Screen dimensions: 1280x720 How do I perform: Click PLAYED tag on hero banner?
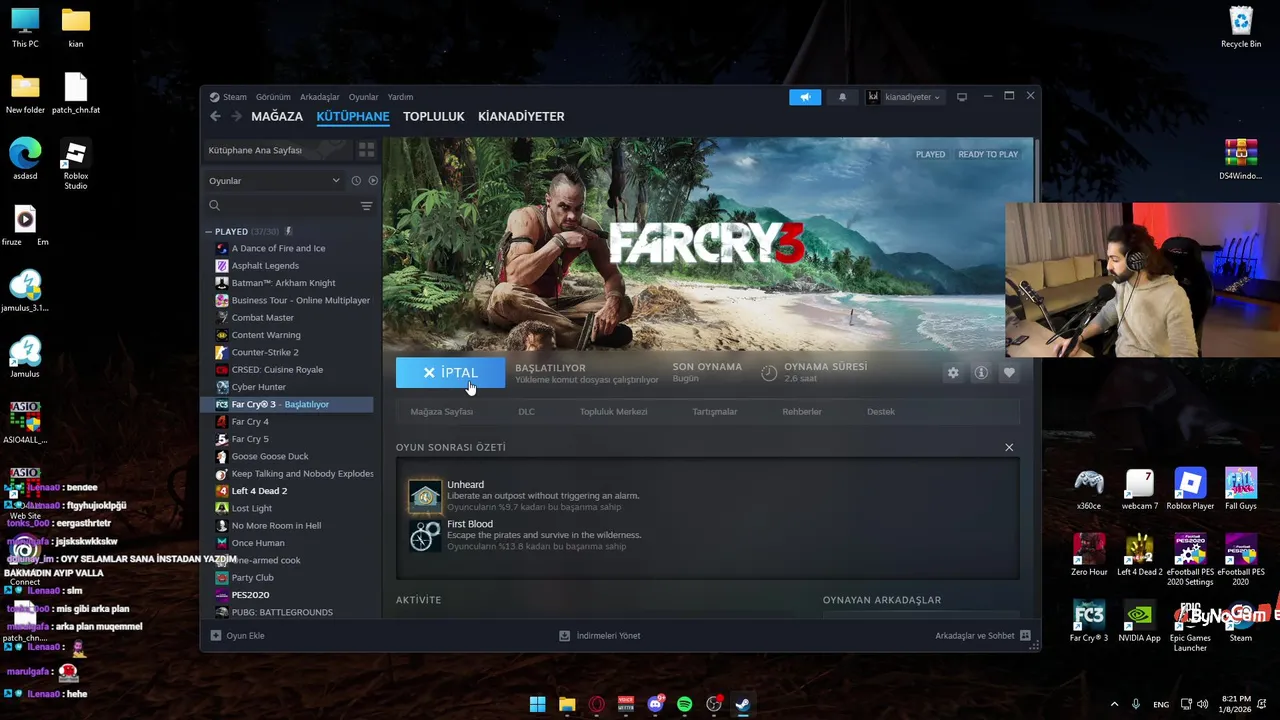[x=930, y=155]
